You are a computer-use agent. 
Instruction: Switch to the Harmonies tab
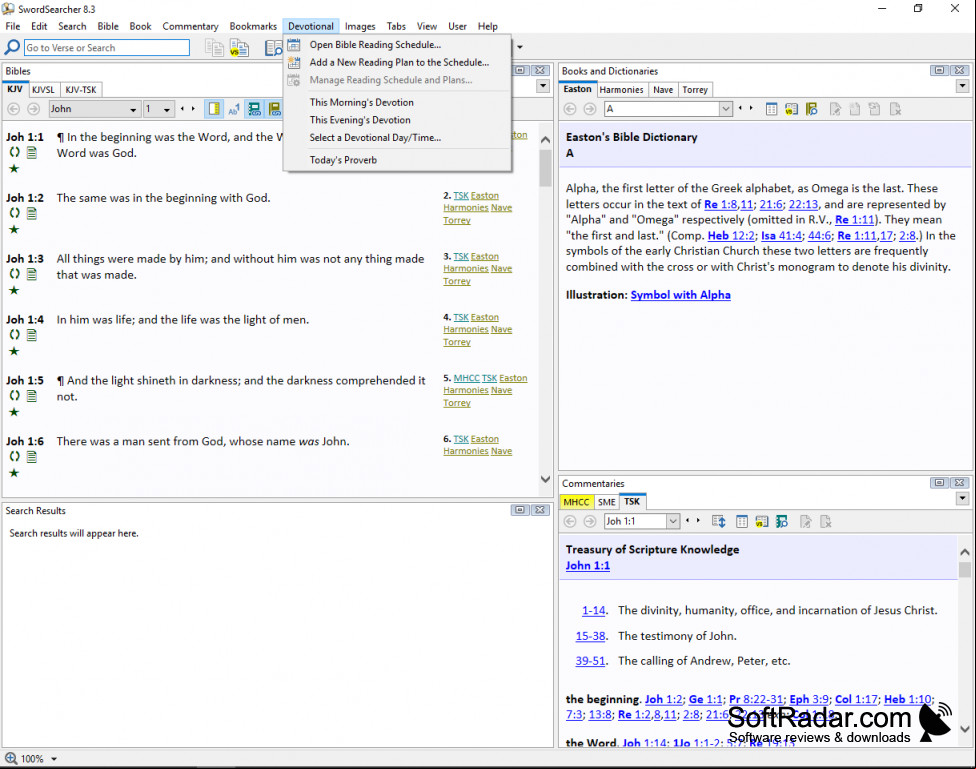[621, 90]
